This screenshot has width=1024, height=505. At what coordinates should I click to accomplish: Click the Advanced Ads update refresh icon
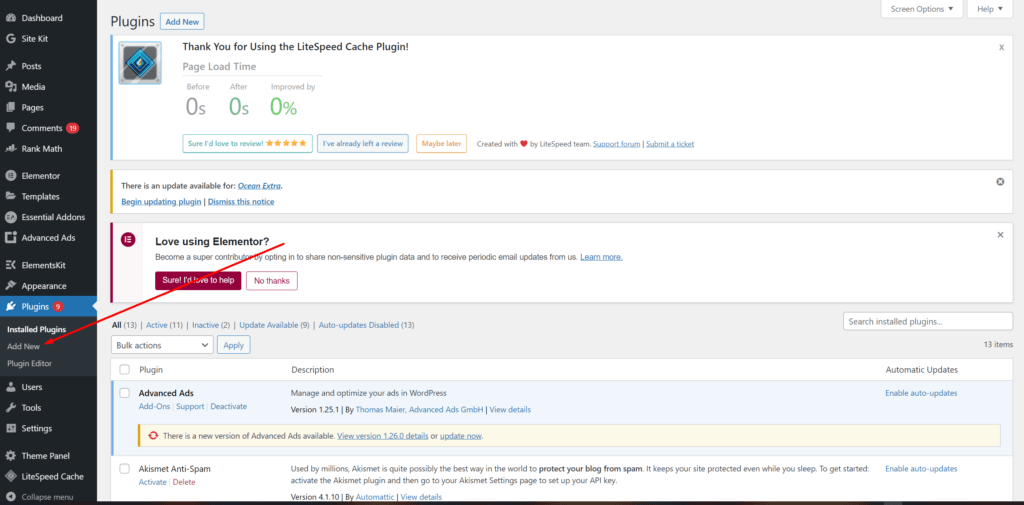click(x=153, y=435)
